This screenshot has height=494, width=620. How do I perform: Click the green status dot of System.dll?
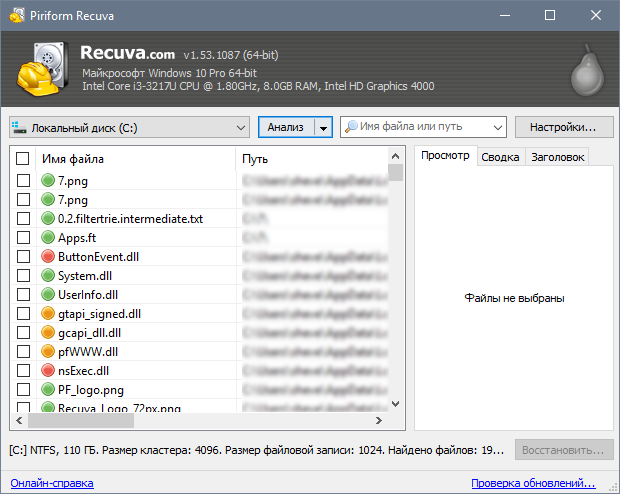point(48,275)
